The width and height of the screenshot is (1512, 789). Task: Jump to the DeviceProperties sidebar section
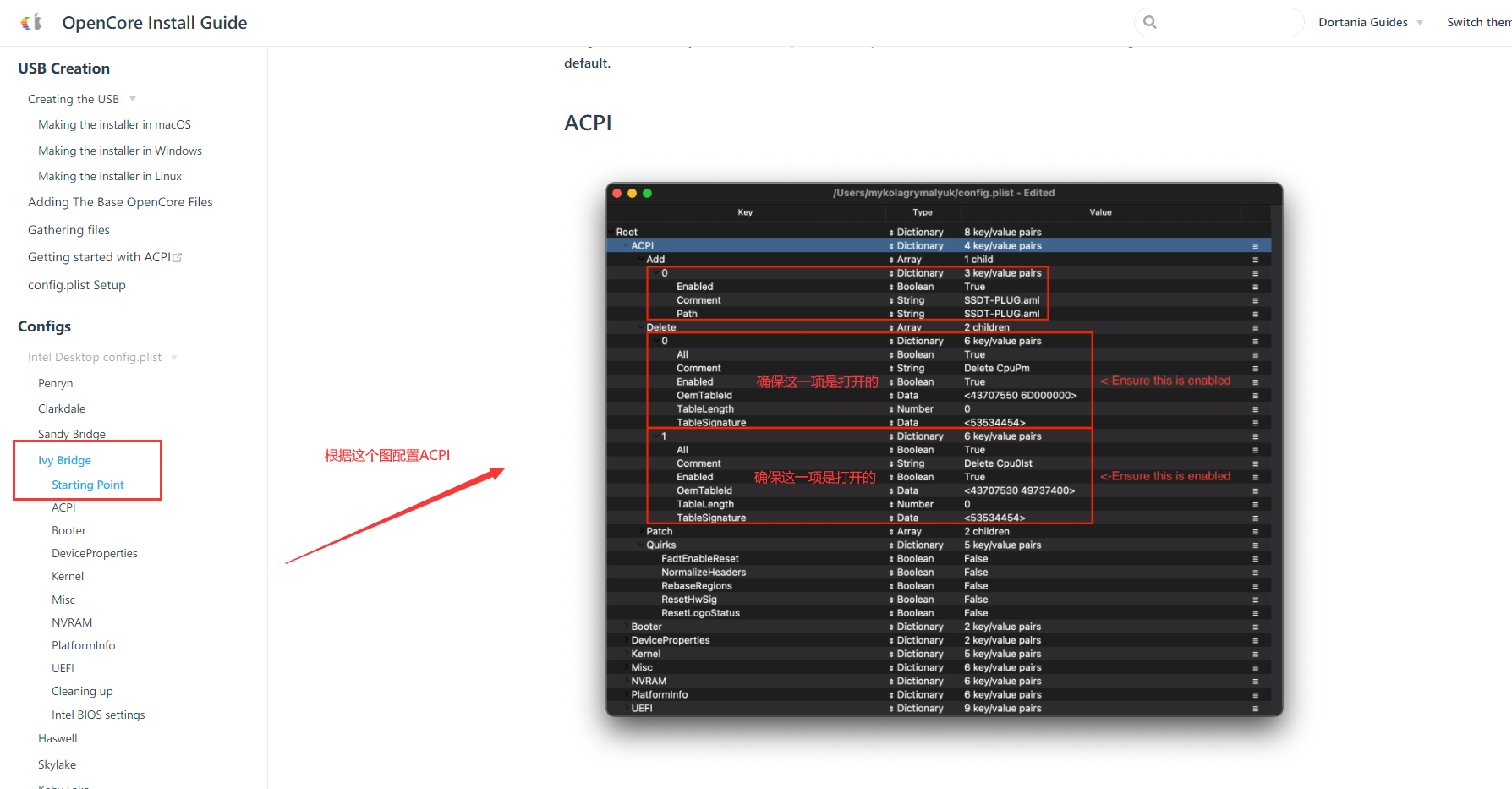[95, 553]
